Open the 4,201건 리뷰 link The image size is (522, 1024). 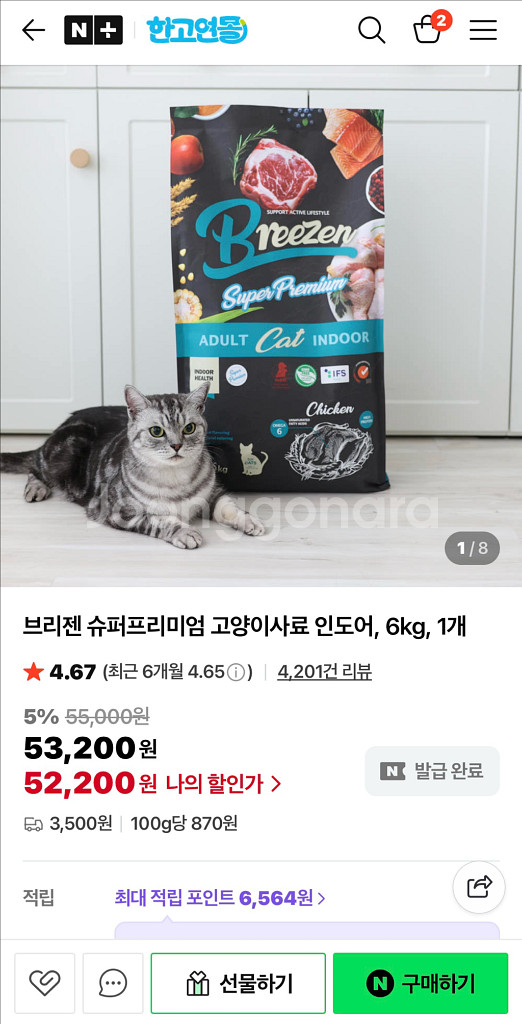point(325,672)
